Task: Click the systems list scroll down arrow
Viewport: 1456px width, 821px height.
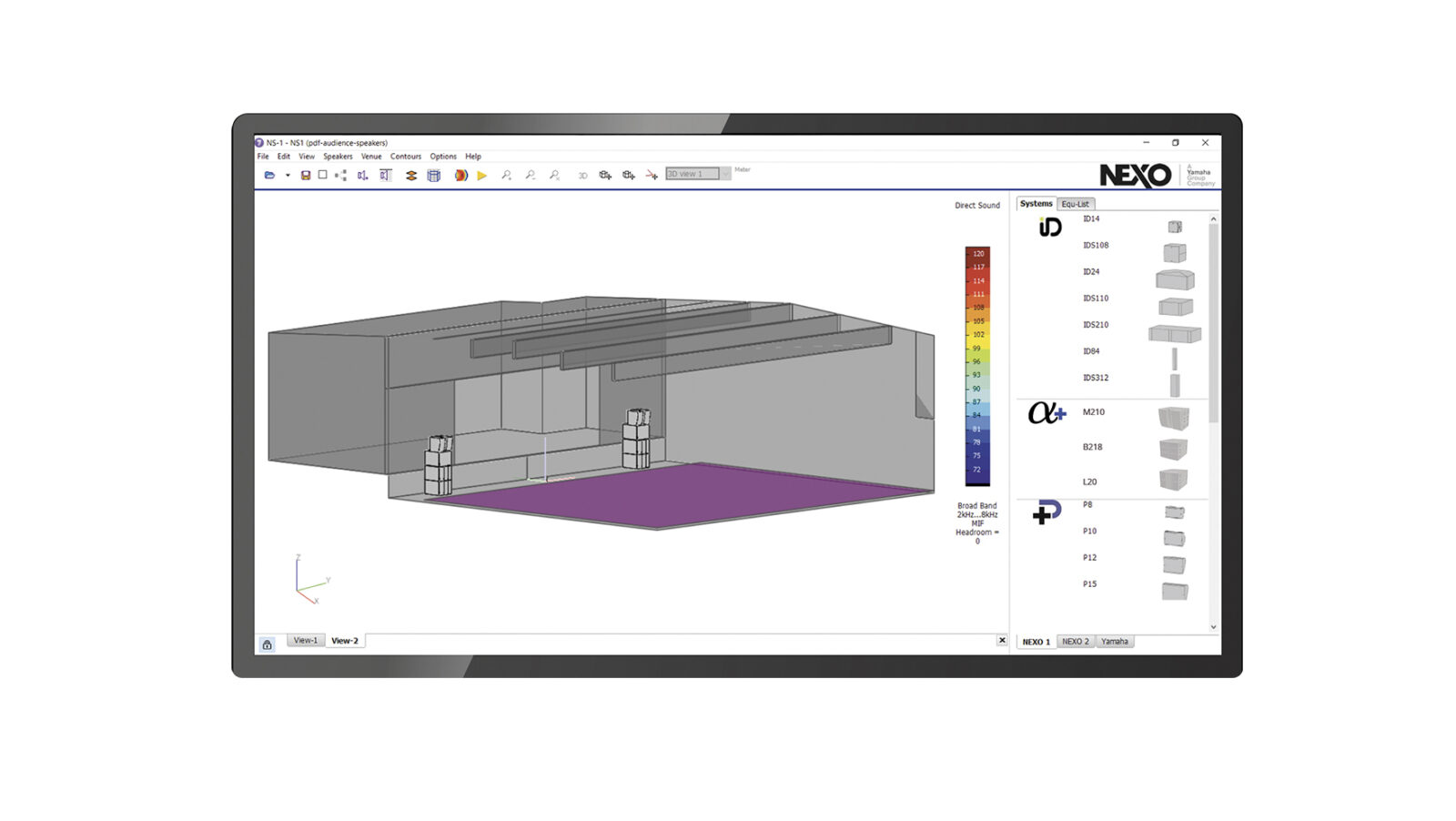Action: tap(1213, 627)
